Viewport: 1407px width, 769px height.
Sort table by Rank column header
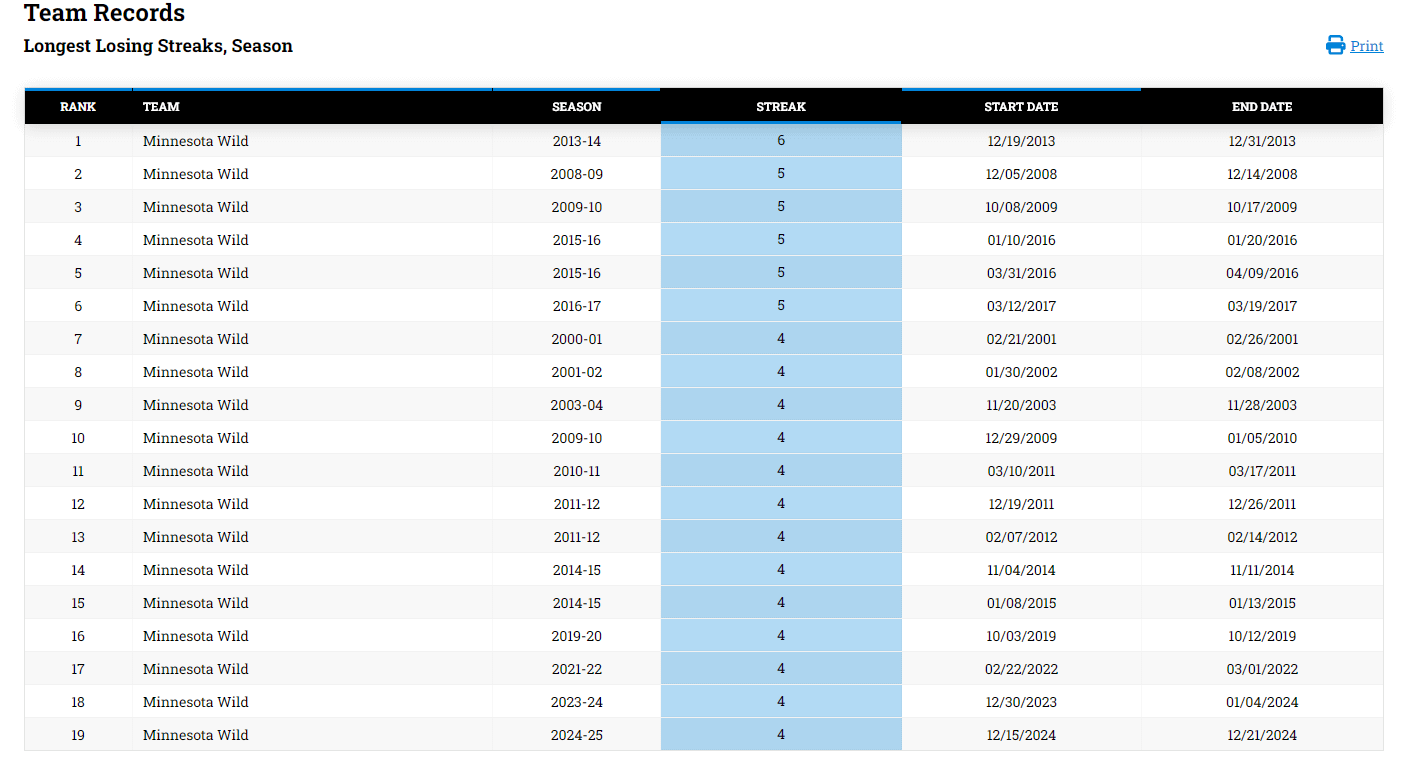(78, 107)
